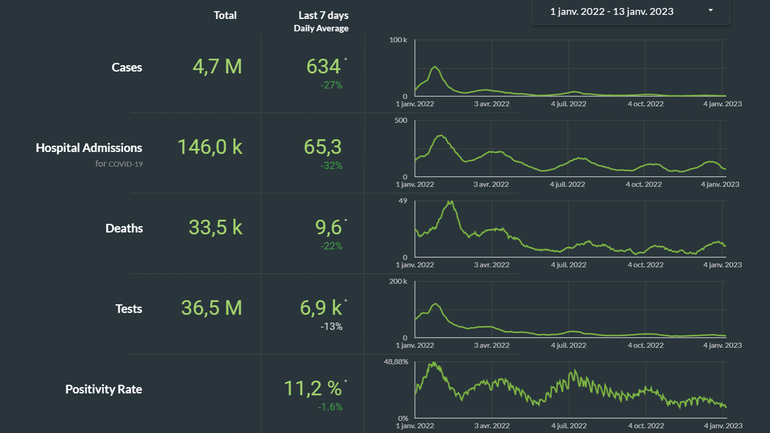Click the Cases trend chart
770x433 pixels.
[572, 69]
